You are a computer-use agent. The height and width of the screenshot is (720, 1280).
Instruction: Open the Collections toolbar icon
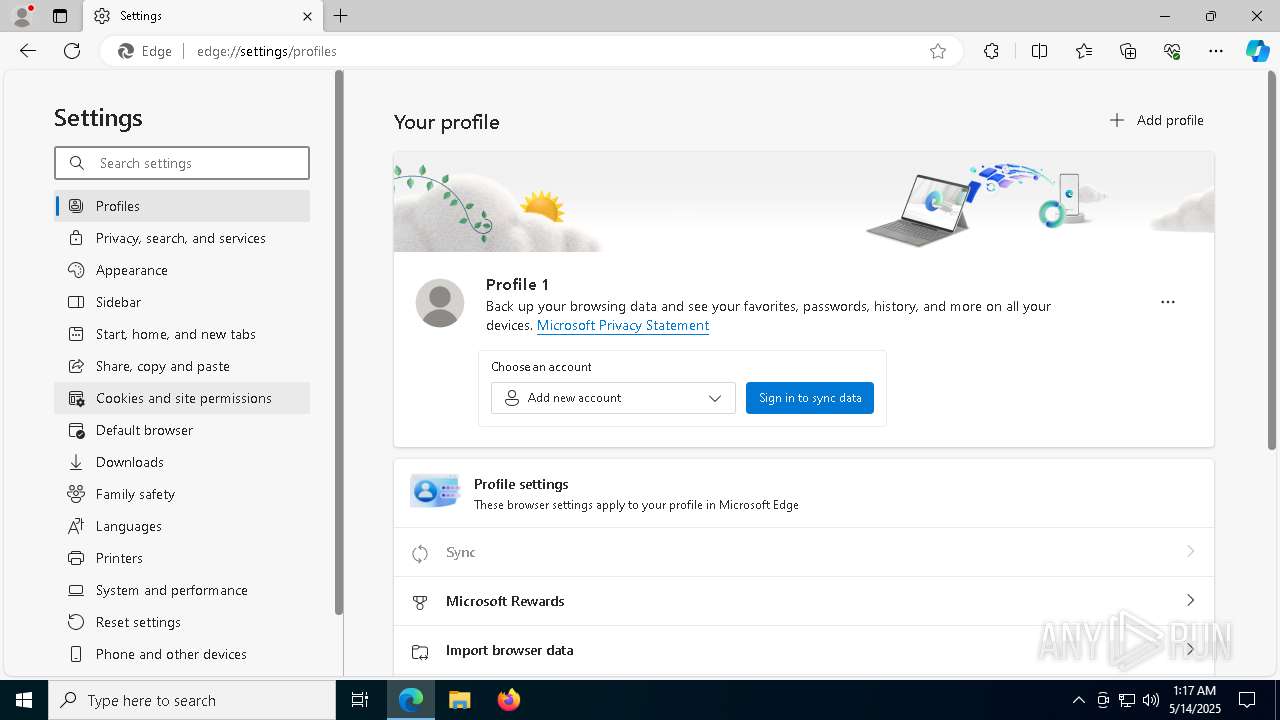(x=1128, y=51)
